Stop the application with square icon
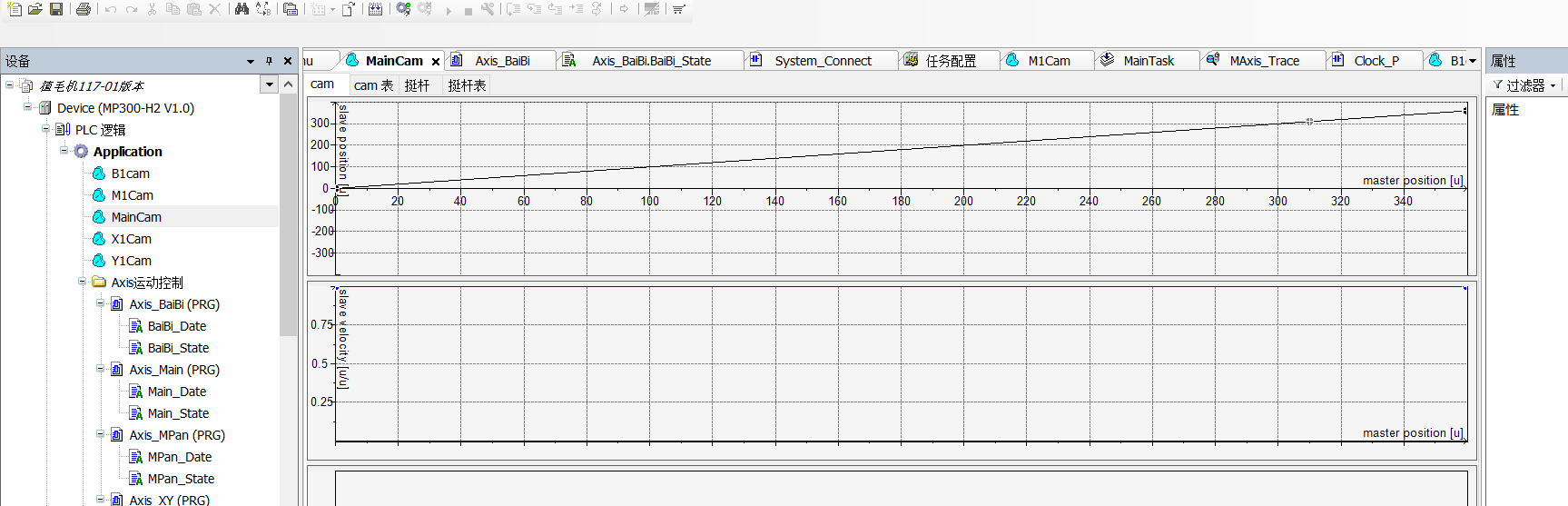This screenshot has height=506, width=1568. (x=468, y=11)
